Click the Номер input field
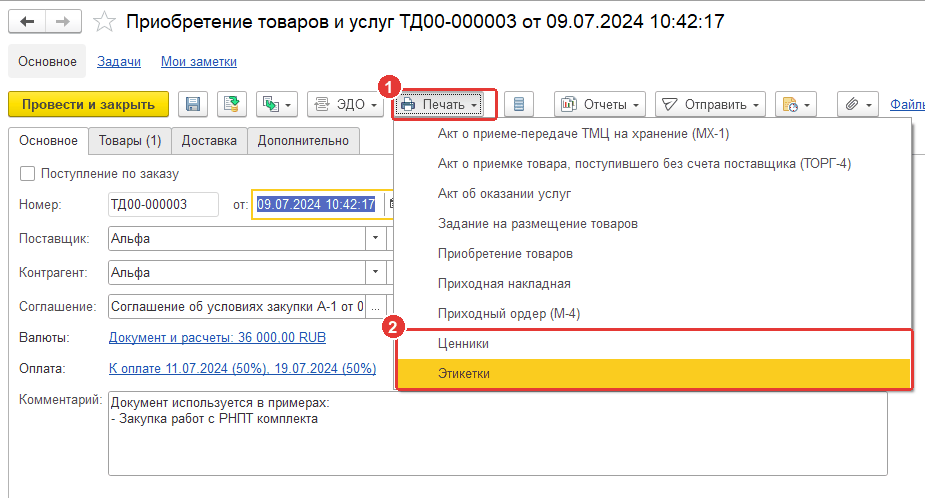 pos(163,205)
